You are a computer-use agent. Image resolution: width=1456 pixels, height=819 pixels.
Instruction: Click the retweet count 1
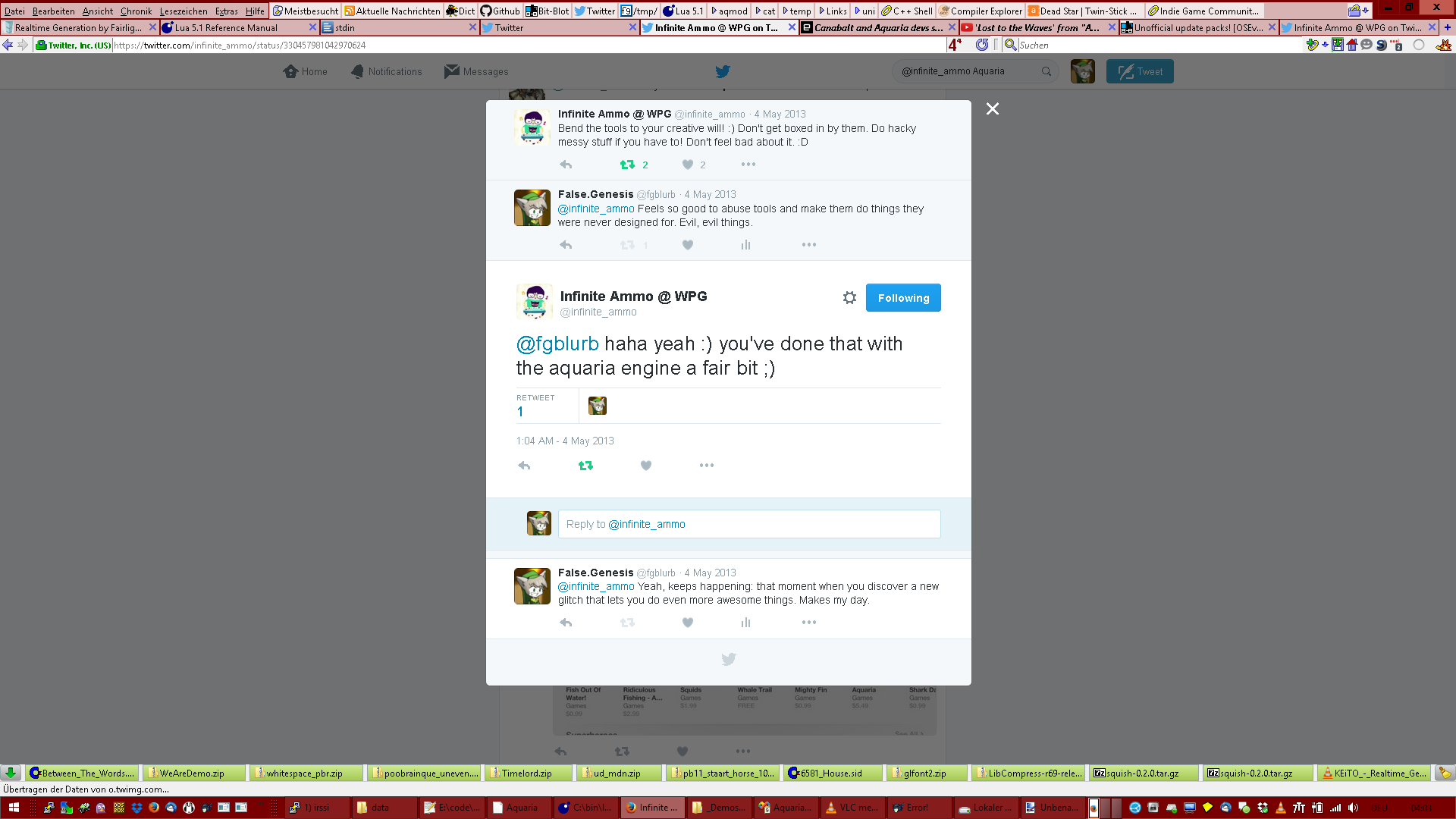tap(520, 412)
